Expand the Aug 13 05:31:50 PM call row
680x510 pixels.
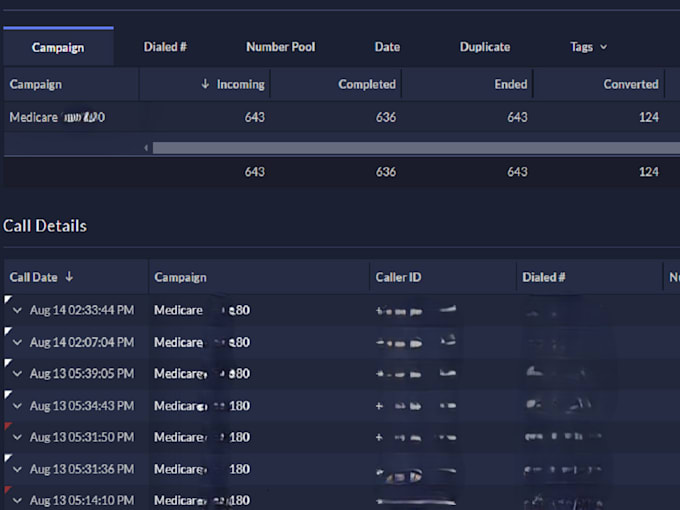pyautogui.click(x=17, y=437)
